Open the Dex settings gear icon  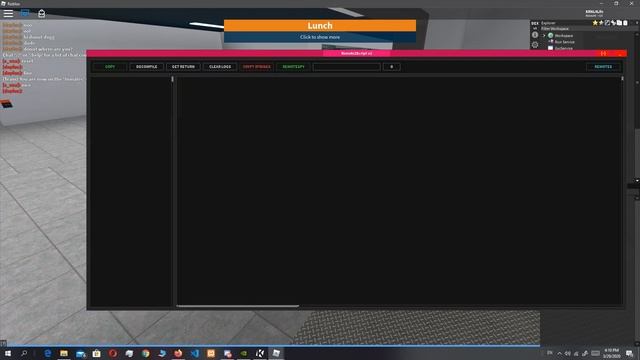[x=535, y=45]
